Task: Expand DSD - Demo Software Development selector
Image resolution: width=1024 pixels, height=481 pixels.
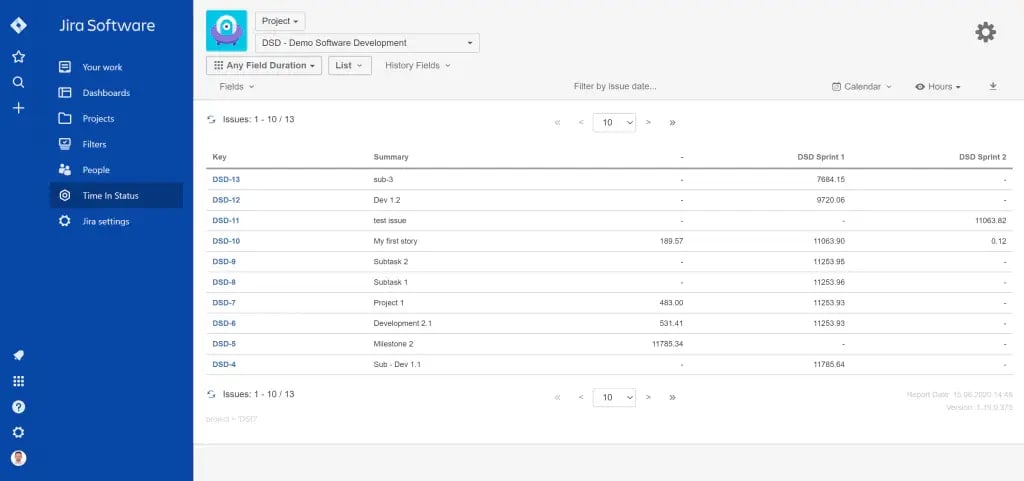Action: 367,43
